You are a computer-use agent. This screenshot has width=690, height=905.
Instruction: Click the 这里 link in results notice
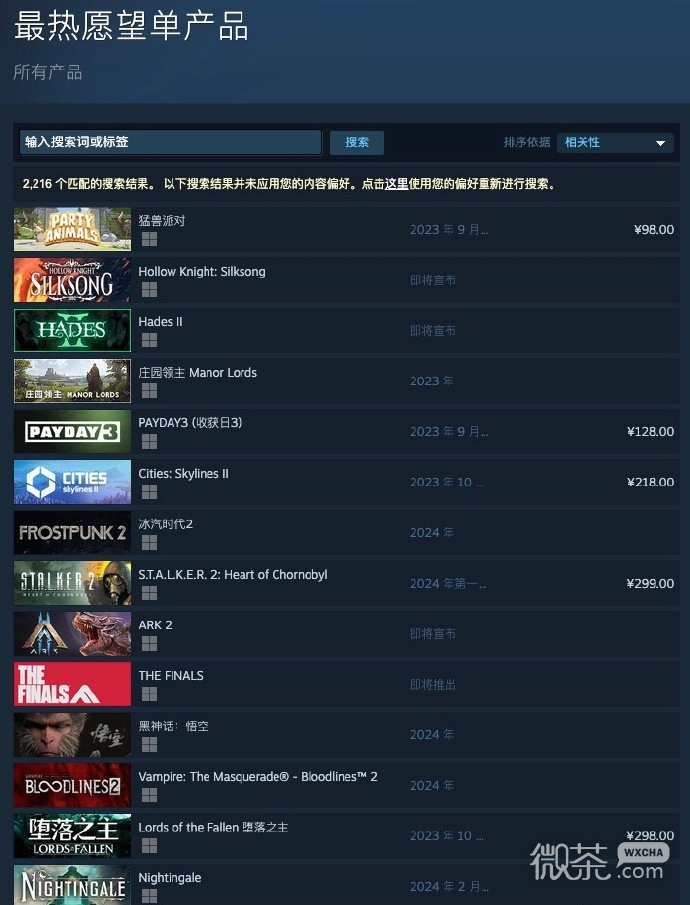[397, 184]
